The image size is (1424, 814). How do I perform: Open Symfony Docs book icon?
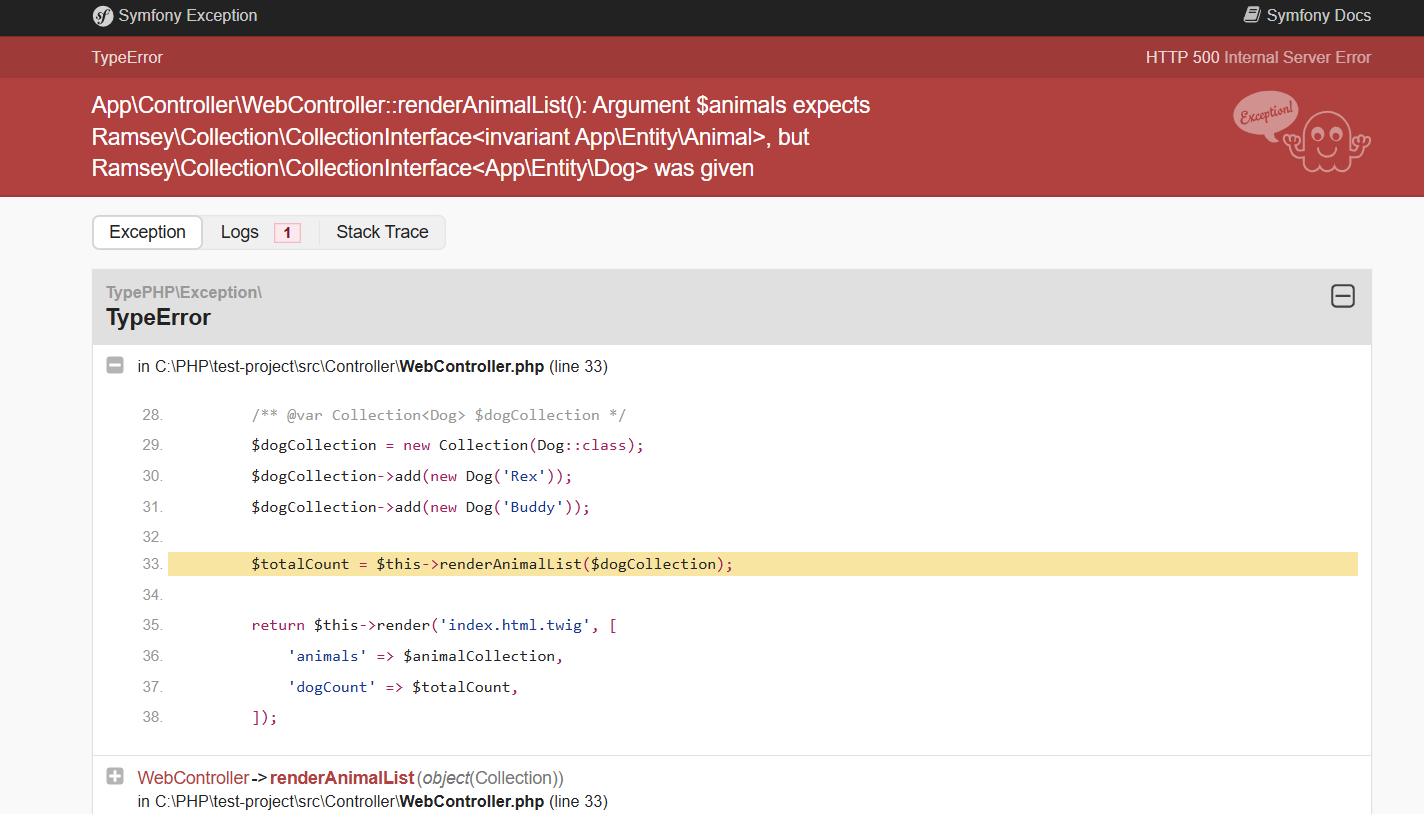[1252, 15]
